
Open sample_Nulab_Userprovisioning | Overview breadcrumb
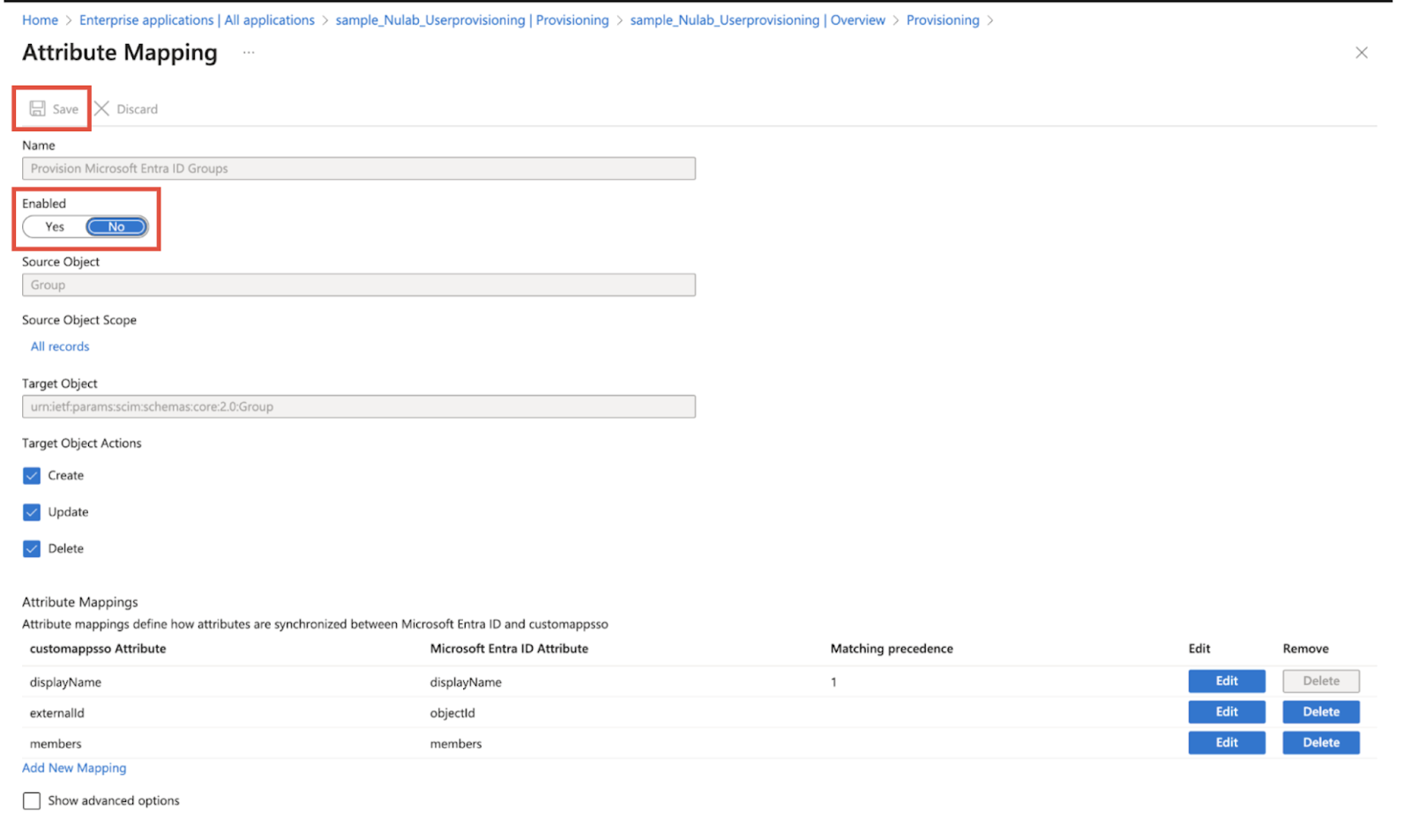(x=758, y=20)
